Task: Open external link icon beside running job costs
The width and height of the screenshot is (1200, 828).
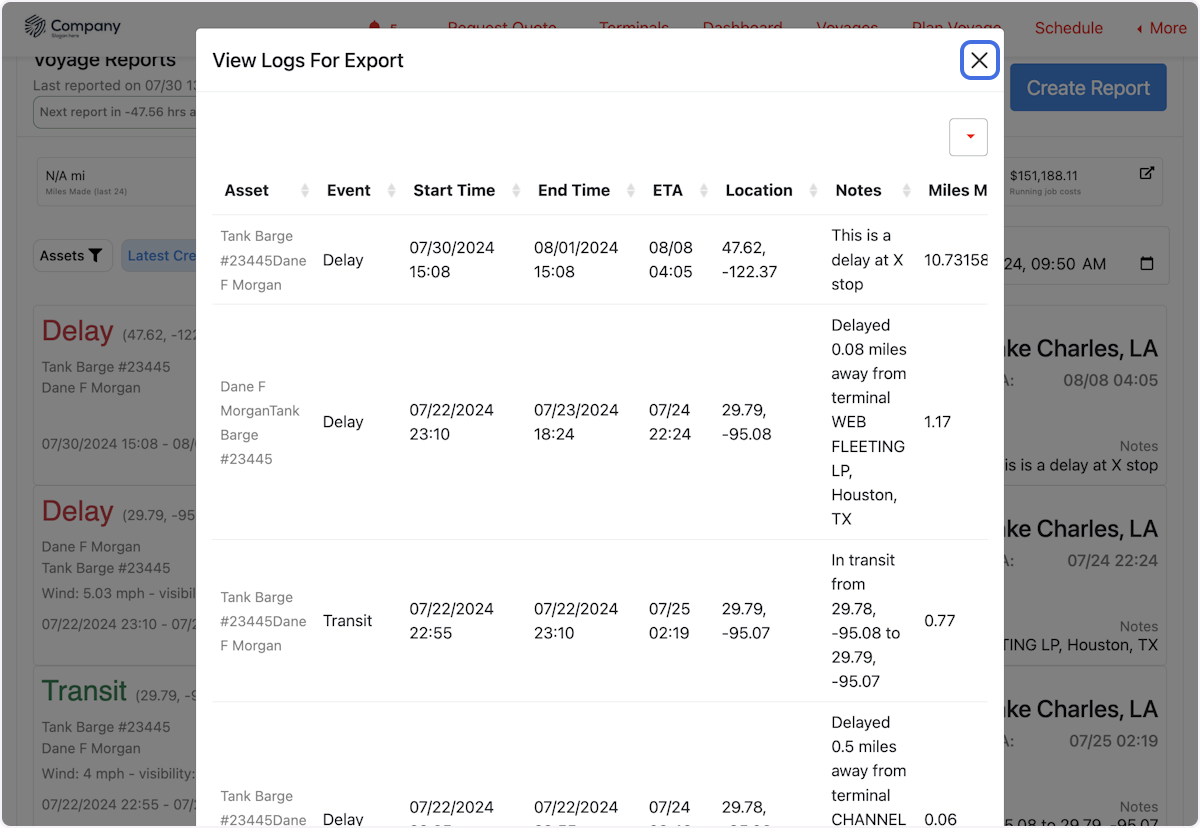Action: coord(1147,173)
